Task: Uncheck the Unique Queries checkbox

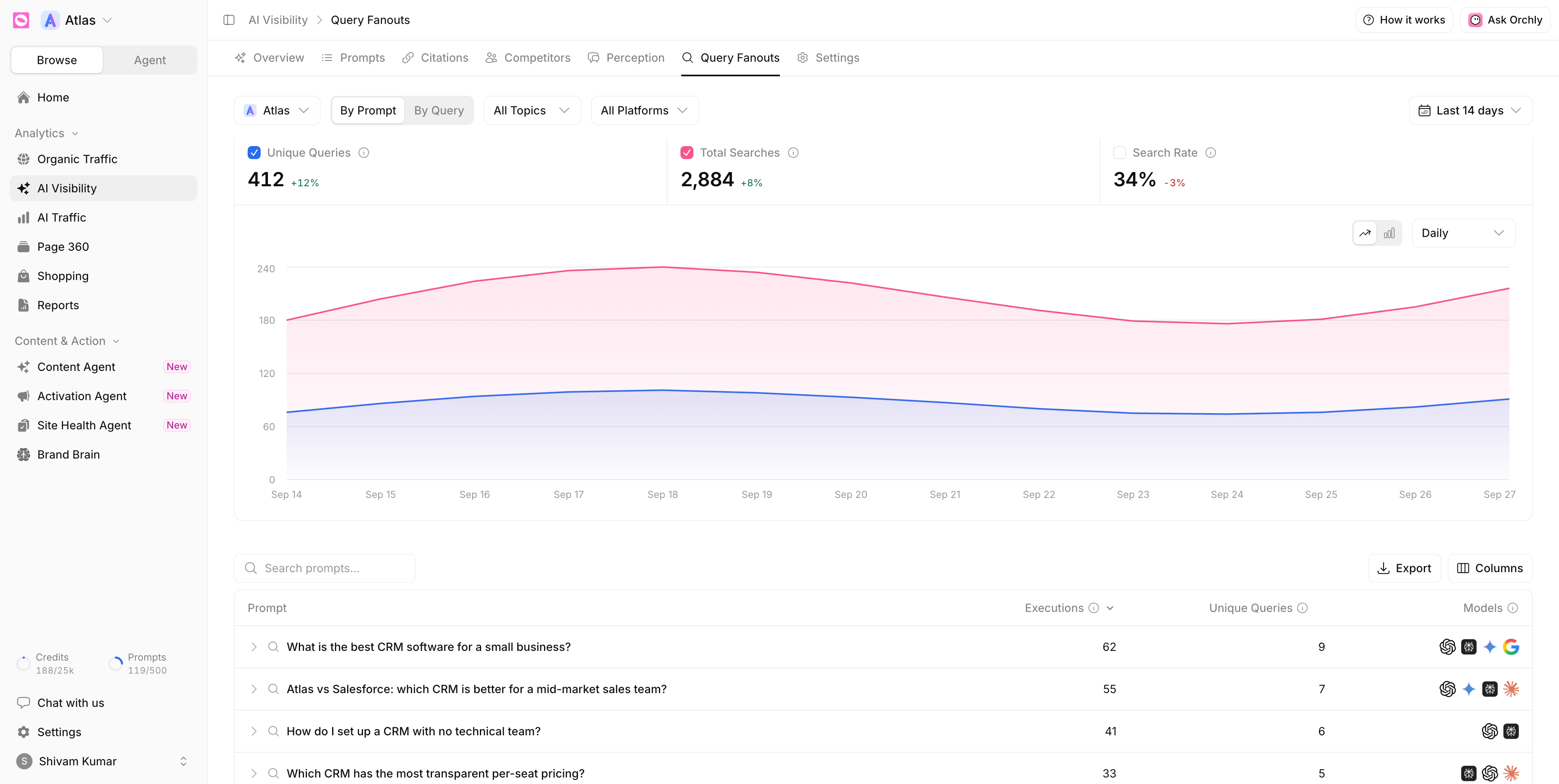Action: (x=254, y=153)
